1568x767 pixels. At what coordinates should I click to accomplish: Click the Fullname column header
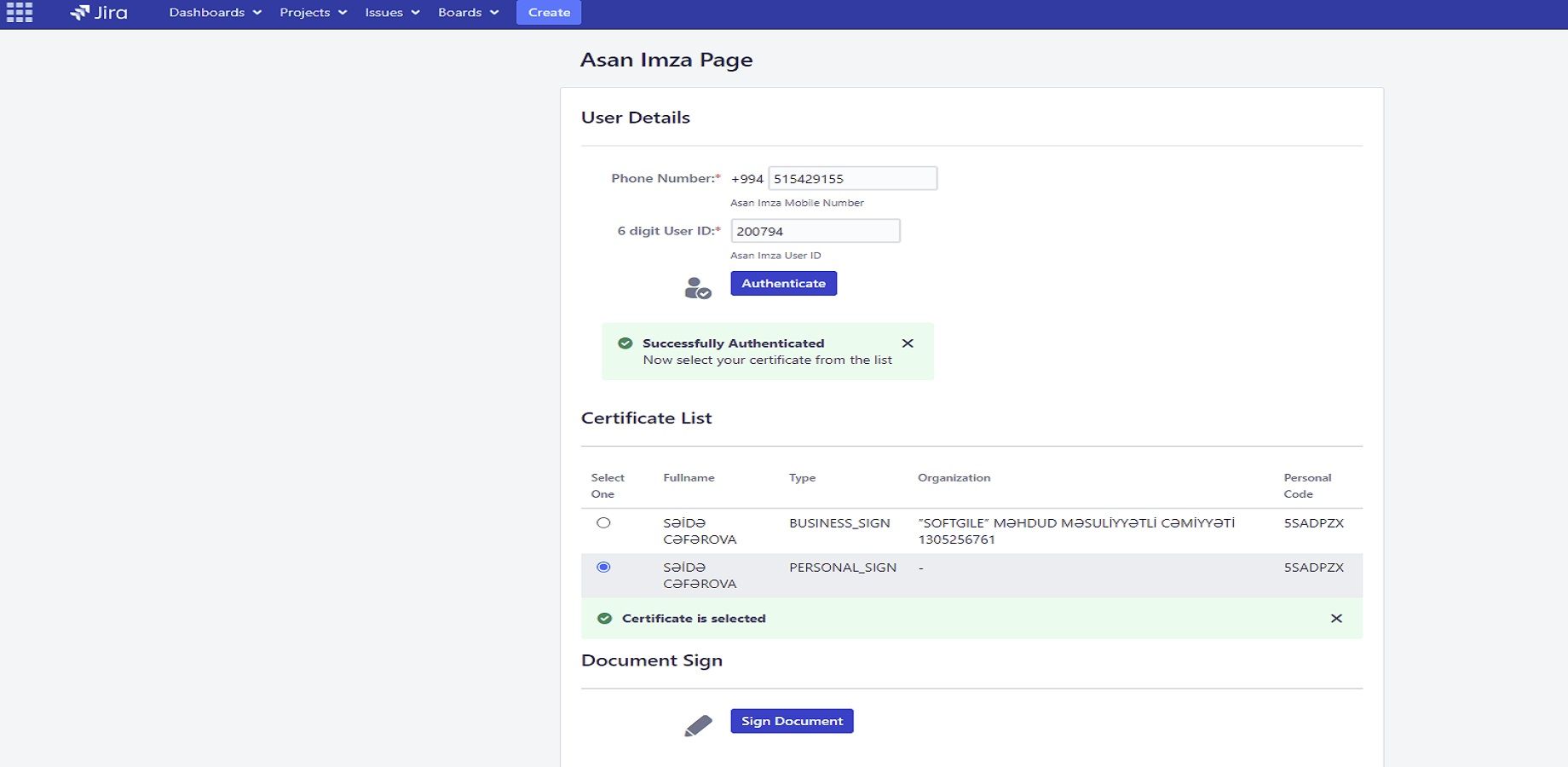coord(689,478)
